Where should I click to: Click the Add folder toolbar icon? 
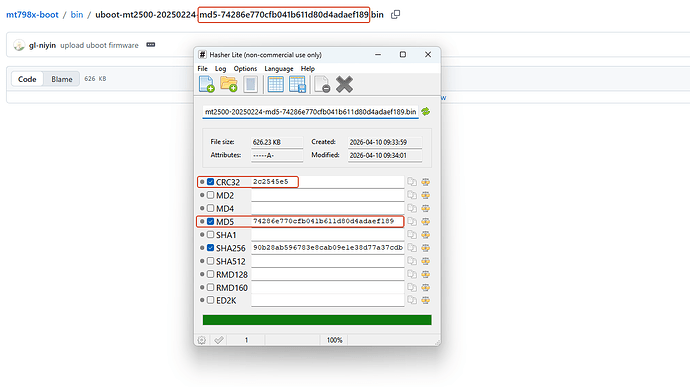[x=229, y=84]
